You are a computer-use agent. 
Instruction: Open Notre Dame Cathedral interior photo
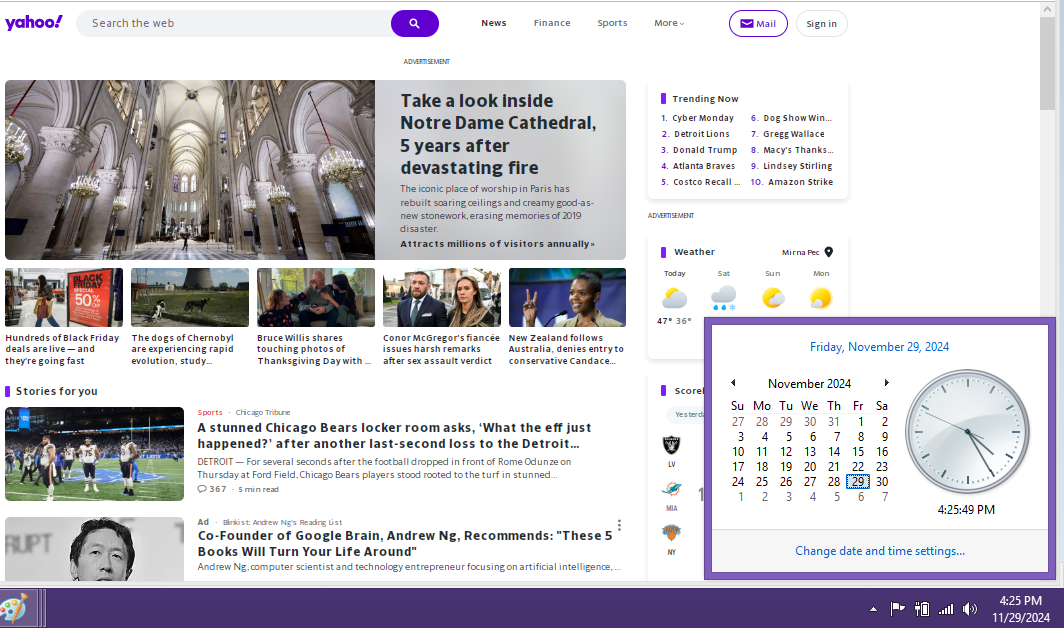(190, 170)
